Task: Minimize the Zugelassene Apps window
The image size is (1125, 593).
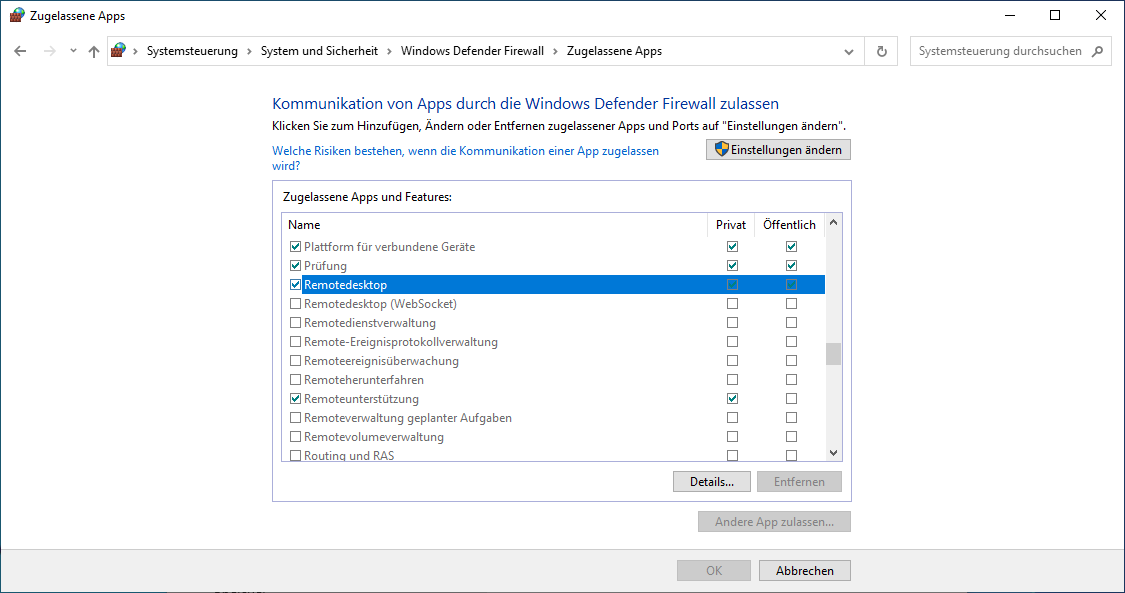Action: pyautogui.click(x=1009, y=16)
